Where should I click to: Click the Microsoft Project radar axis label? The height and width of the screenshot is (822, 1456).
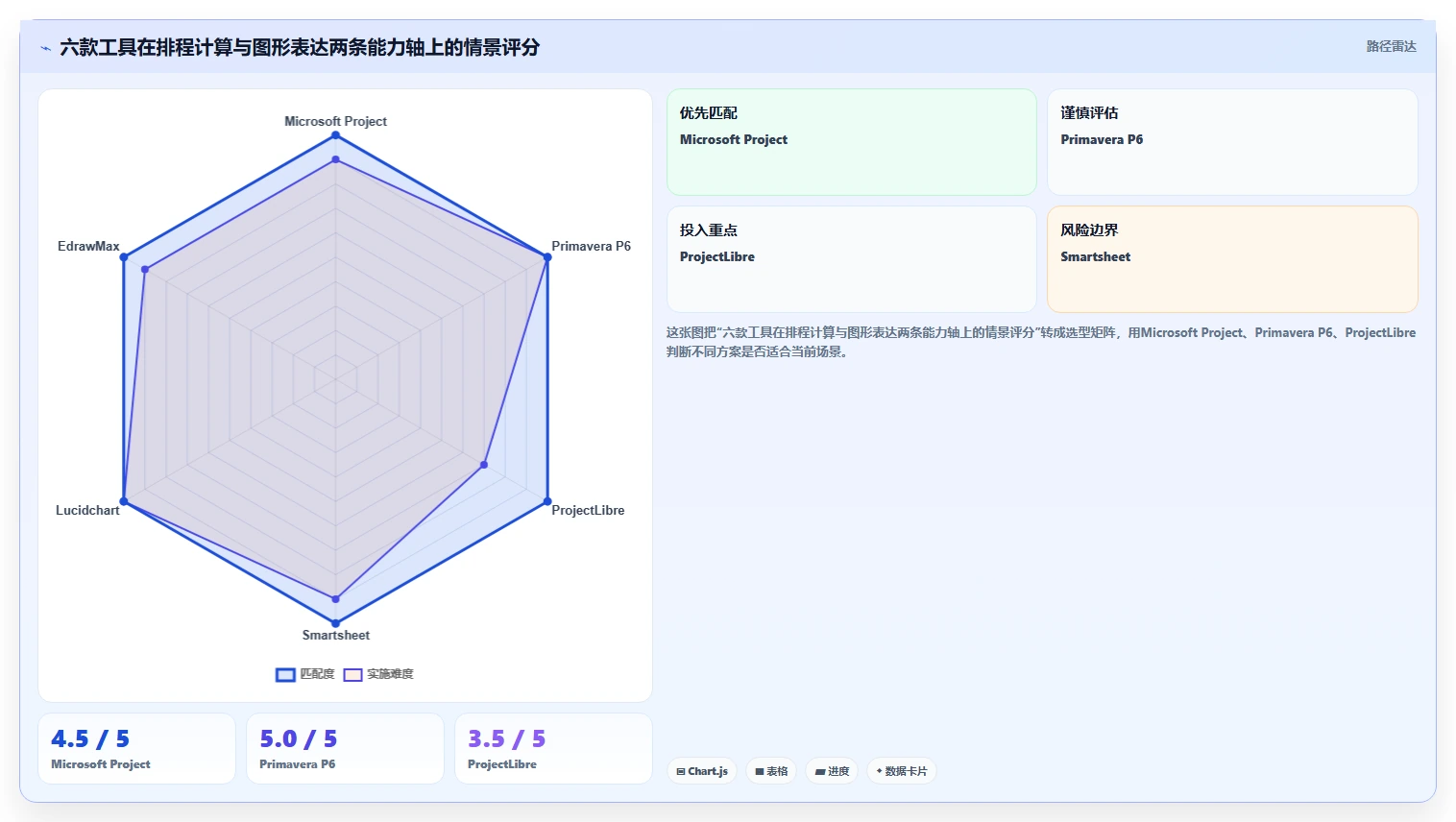click(335, 121)
